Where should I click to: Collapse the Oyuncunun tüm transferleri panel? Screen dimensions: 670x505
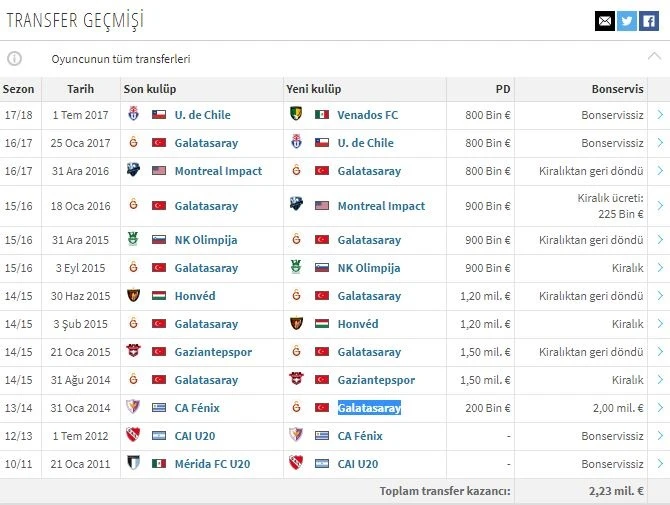tap(655, 58)
